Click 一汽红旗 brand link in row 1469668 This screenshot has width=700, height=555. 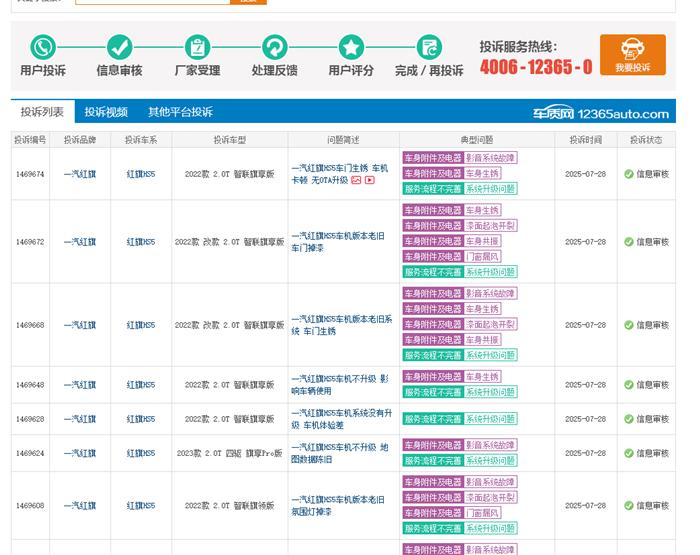[x=80, y=325]
